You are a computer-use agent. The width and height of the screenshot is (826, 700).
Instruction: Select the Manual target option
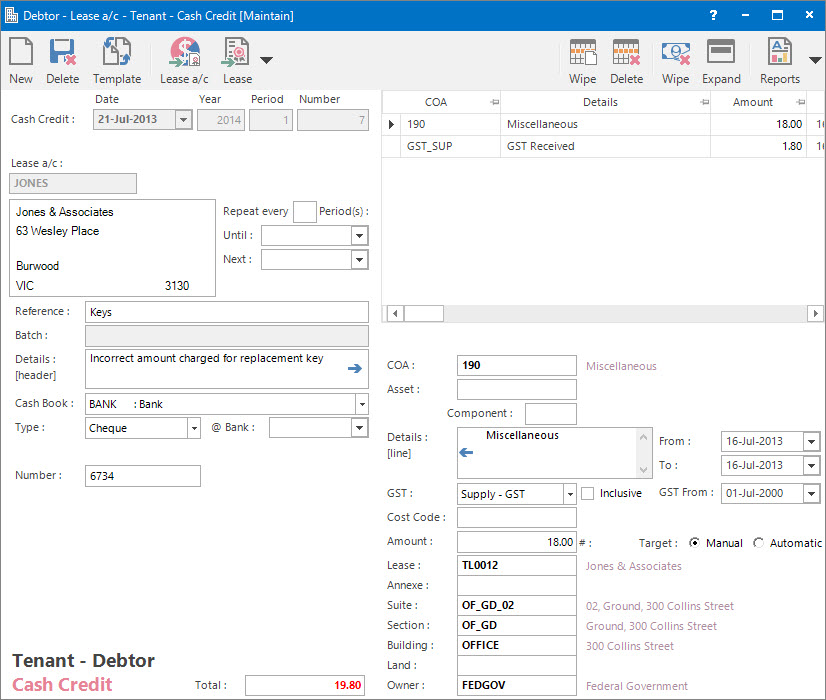695,543
